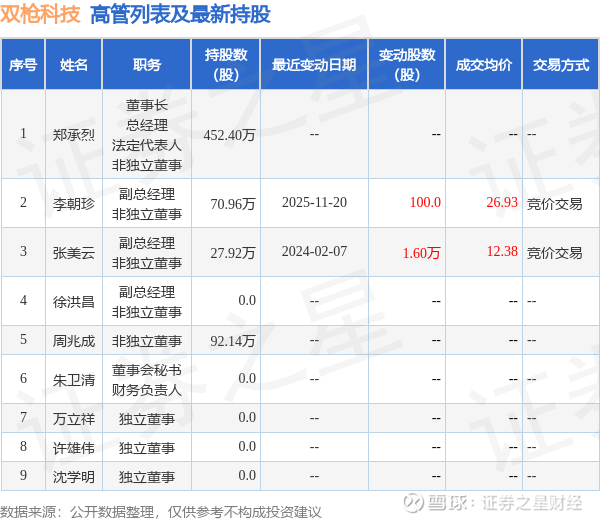Screen dimensions: 600x521
Task: Click 法定代表人 in 郑承烈's position cell
Action: 147,145
